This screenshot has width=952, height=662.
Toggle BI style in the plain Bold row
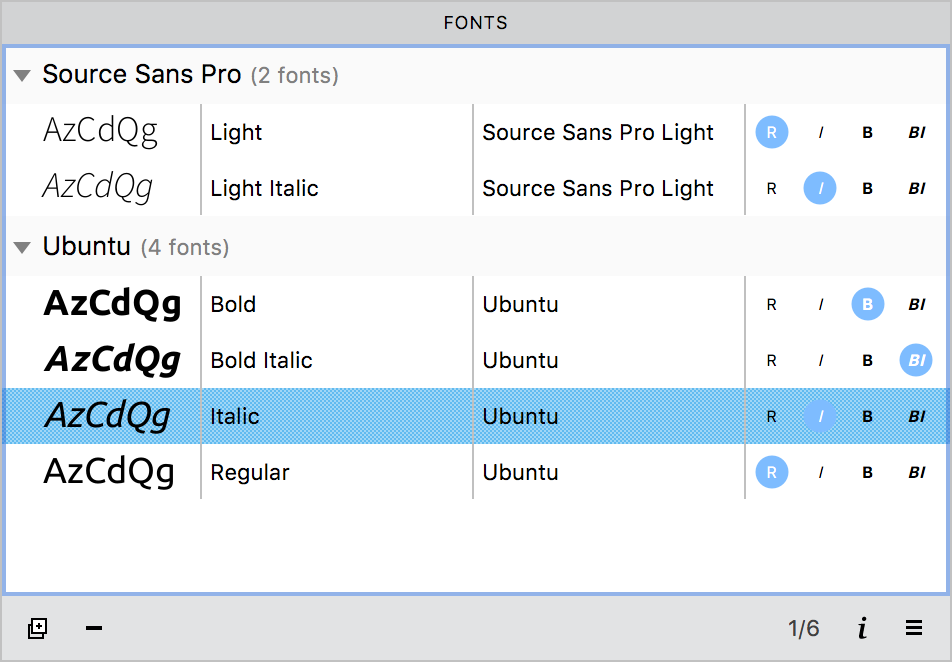(916, 304)
